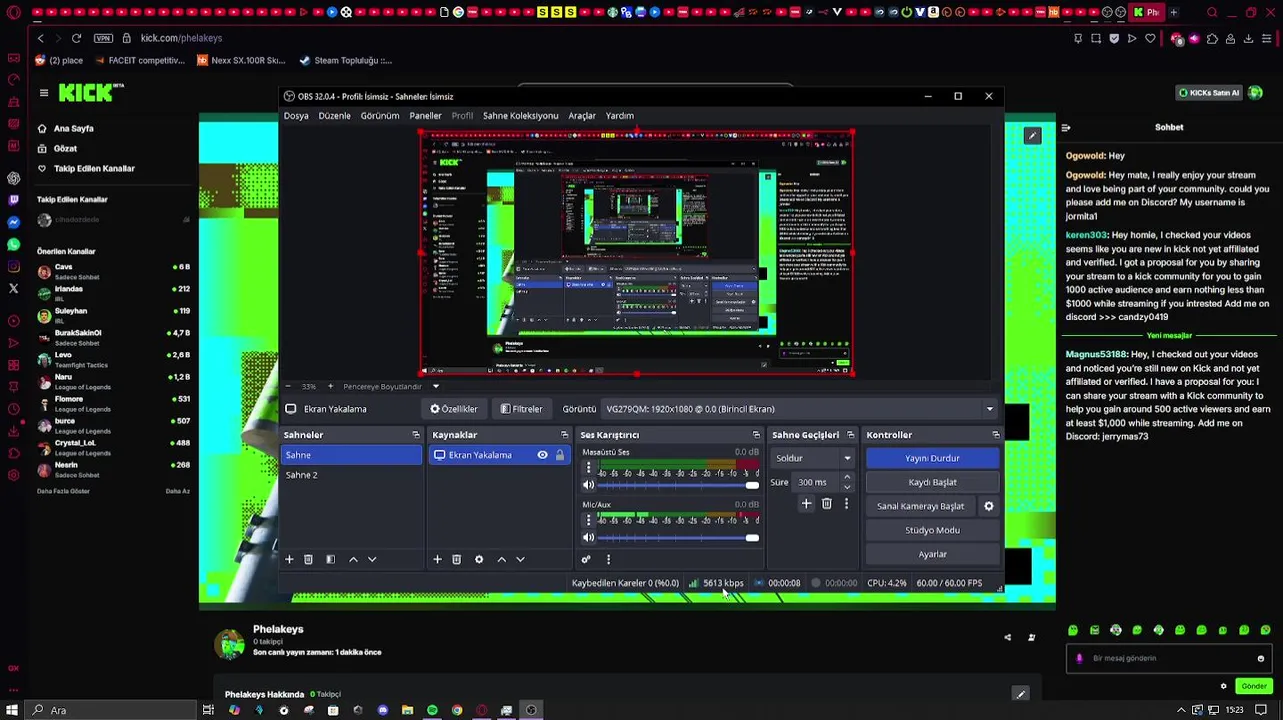Undock Kaynaklar panel via float icon
The width and height of the screenshot is (1283, 720).
coord(564,435)
